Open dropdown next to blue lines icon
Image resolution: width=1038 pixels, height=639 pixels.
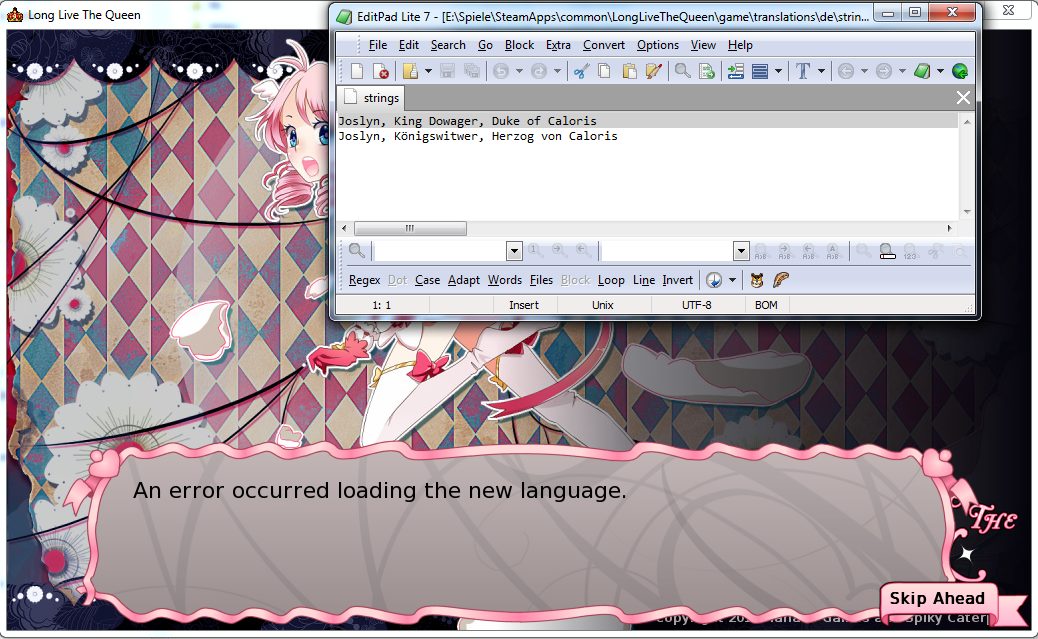778,71
